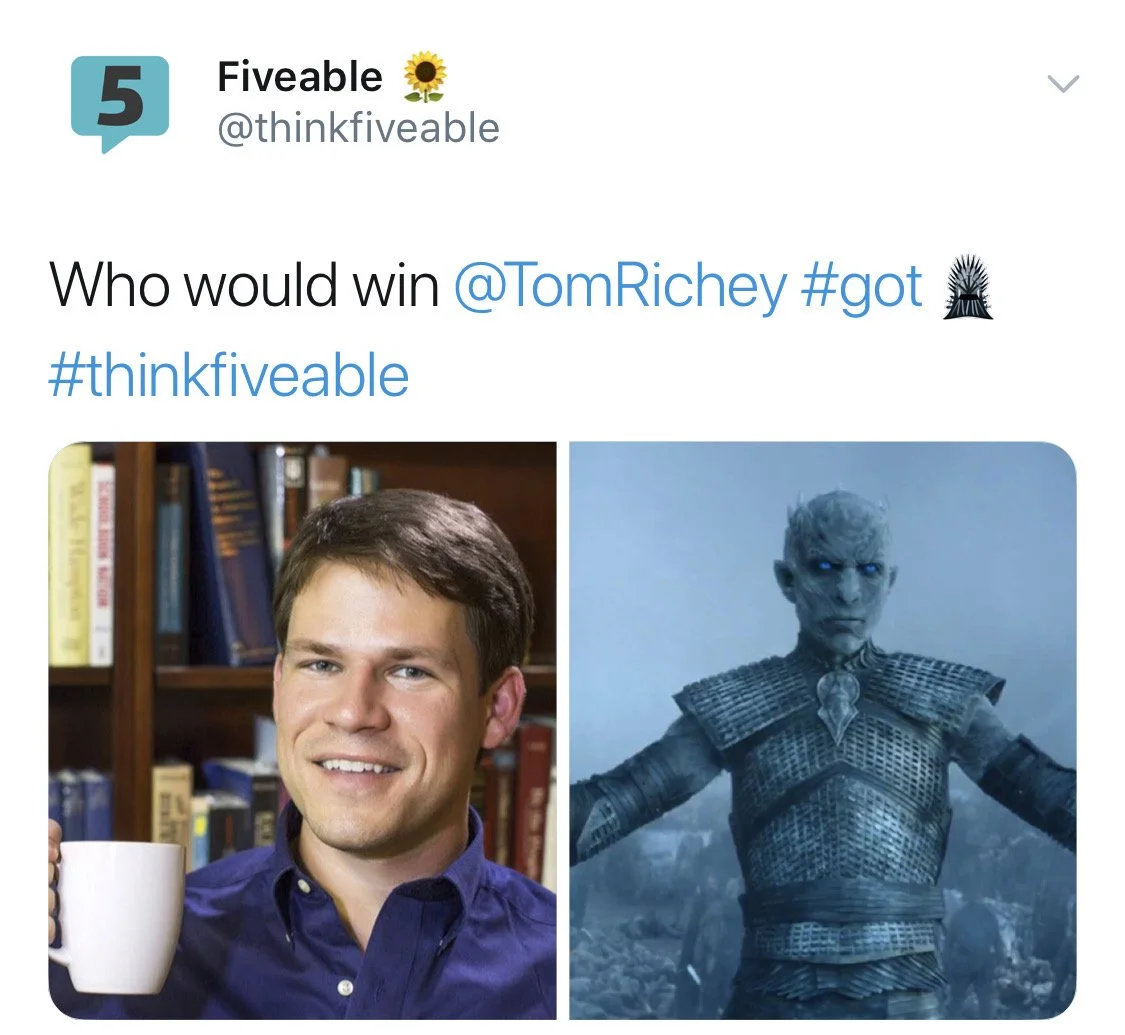View the Night King photo
The height and width of the screenshot is (1035, 1125).
[823, 730]
